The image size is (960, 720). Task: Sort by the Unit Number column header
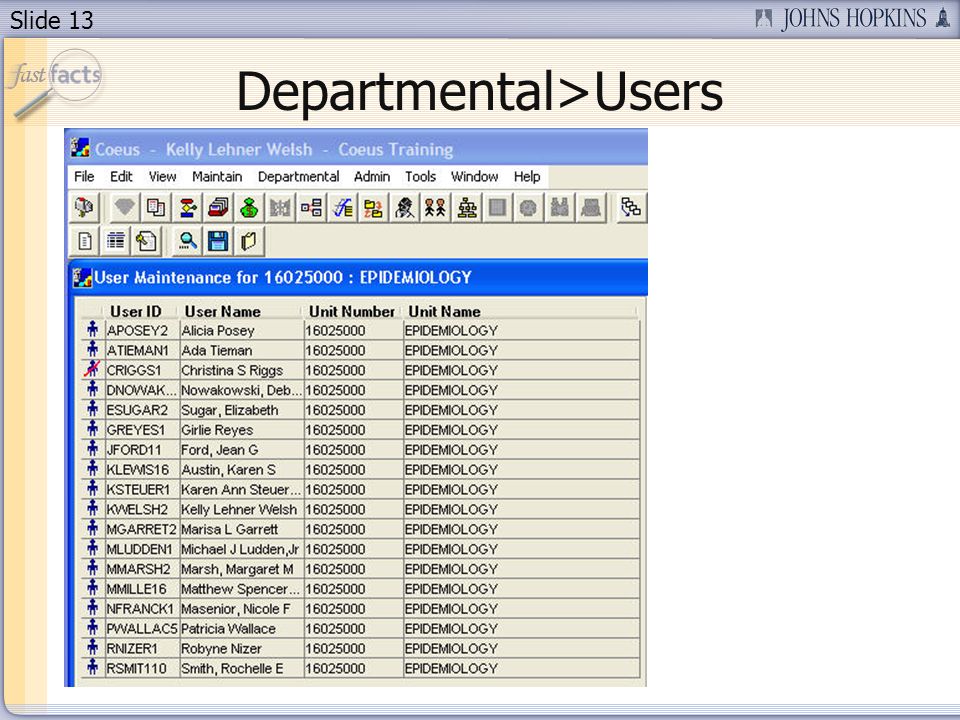tap(351, 311)
